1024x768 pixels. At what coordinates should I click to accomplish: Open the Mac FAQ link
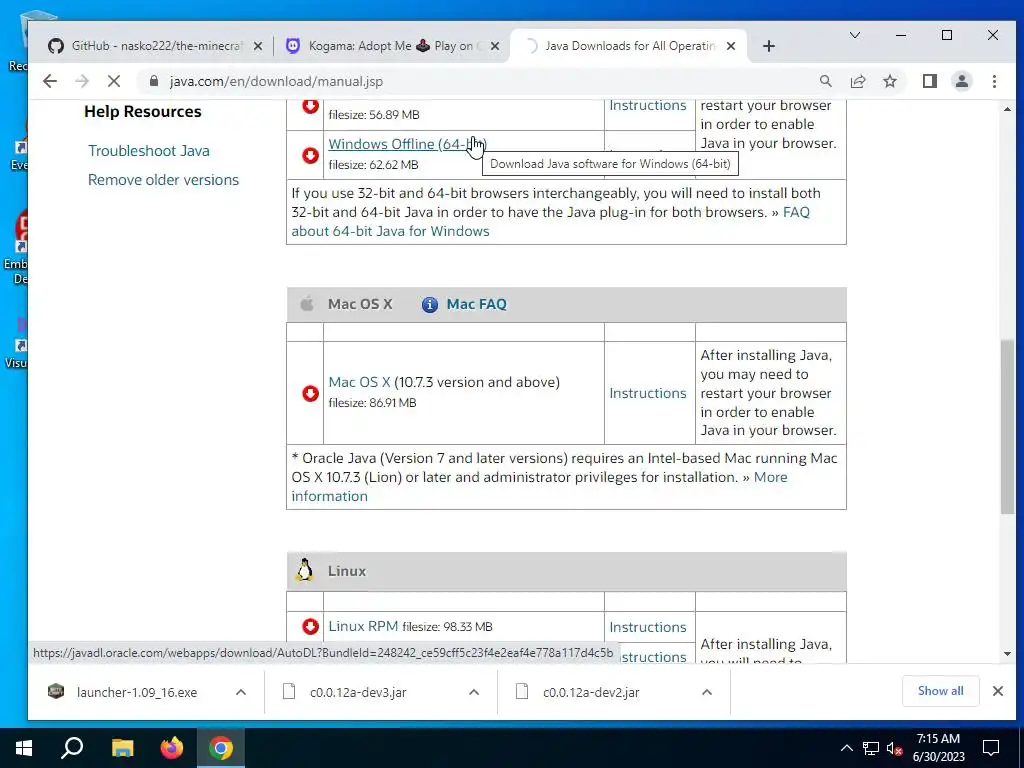(476, 304)
